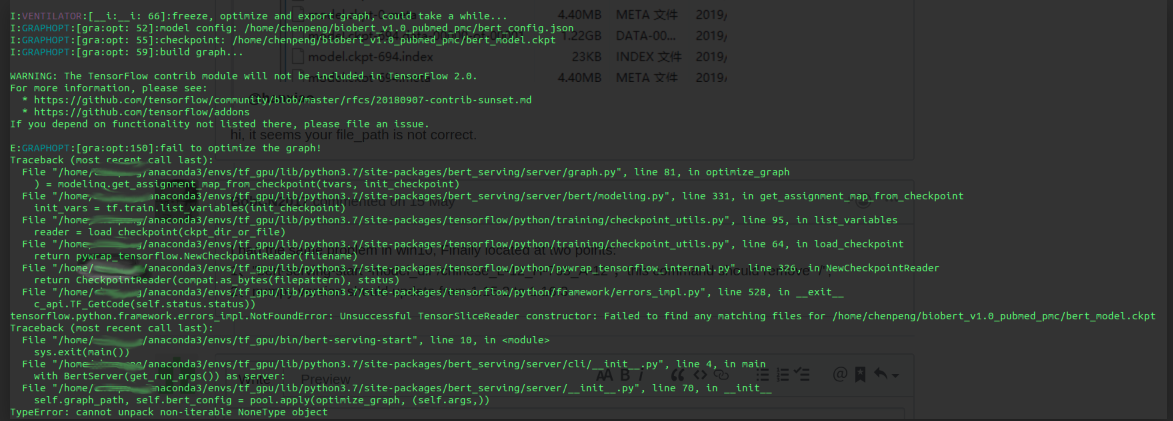The image size is (1173, 421).
Task: Insert a bulleted list
Action: click(x=762, y=375)
